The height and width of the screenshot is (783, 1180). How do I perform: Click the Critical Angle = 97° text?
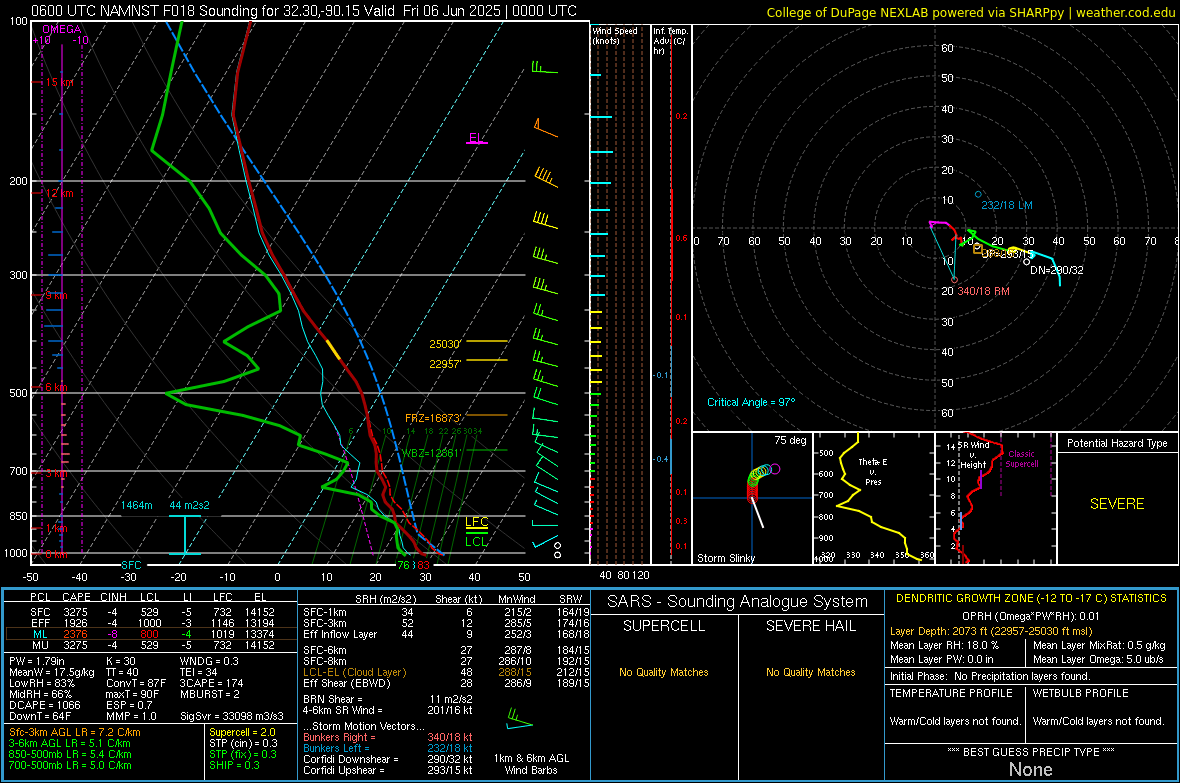[x=751, y=402]
